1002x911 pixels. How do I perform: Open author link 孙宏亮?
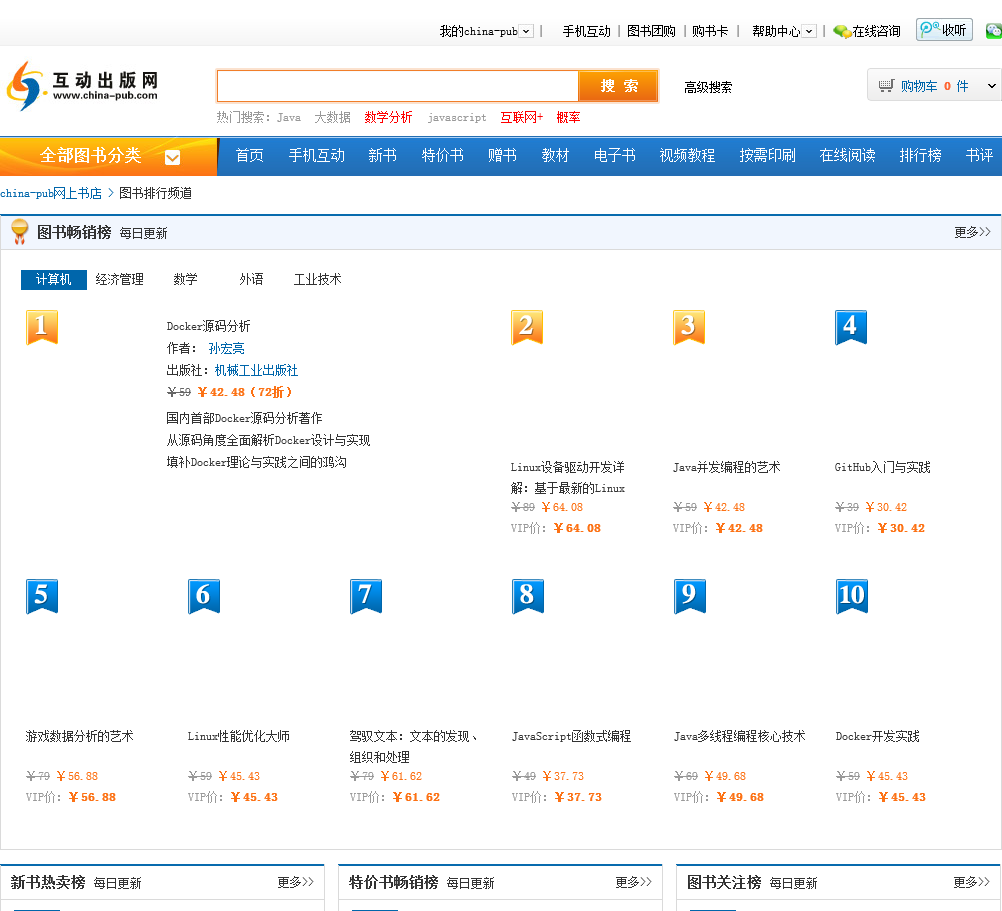pos(226,348)
